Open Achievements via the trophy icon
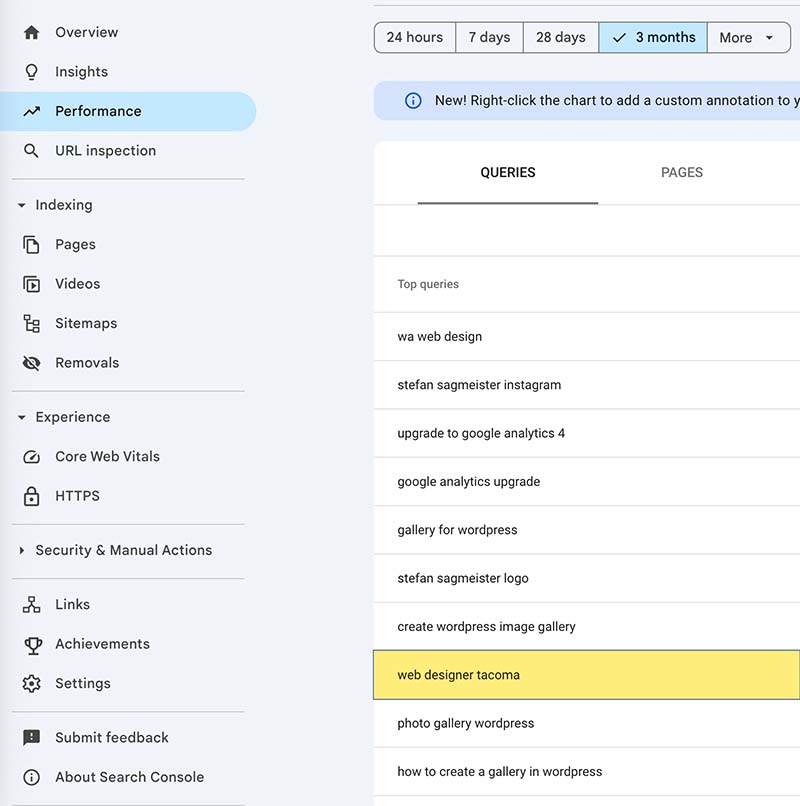This screenshot has width=800, height=806. (x=32, y=644)
